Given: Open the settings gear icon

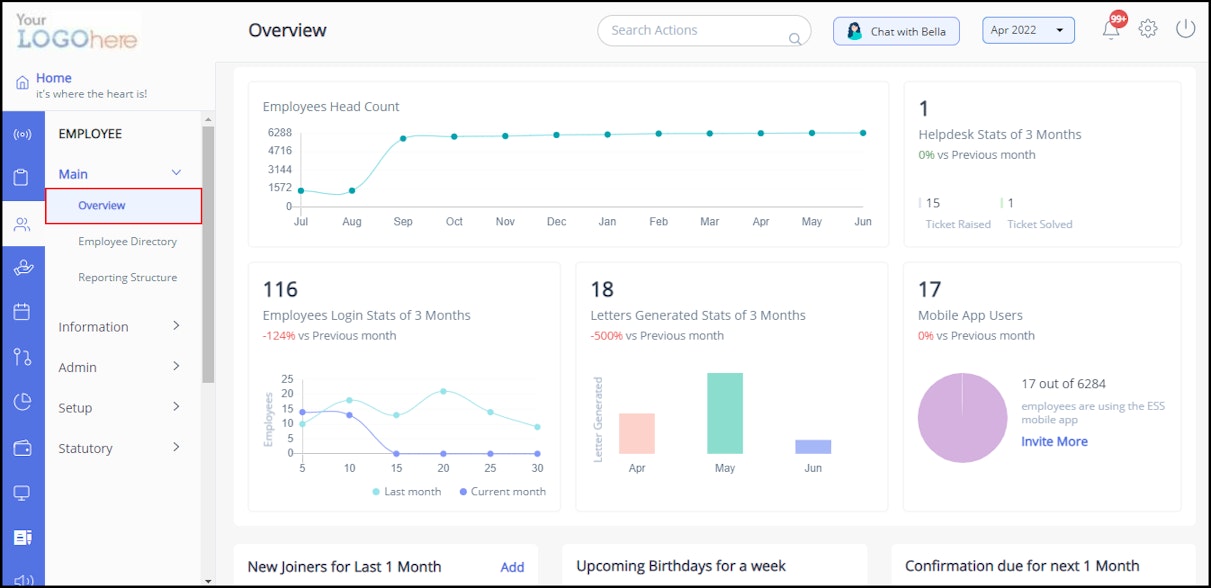Looking at the screenshot, I should (x=1148, y=29).
